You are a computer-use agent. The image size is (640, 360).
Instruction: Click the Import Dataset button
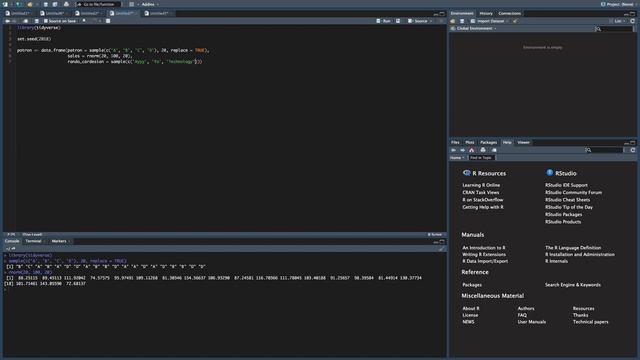click(489, 21)
